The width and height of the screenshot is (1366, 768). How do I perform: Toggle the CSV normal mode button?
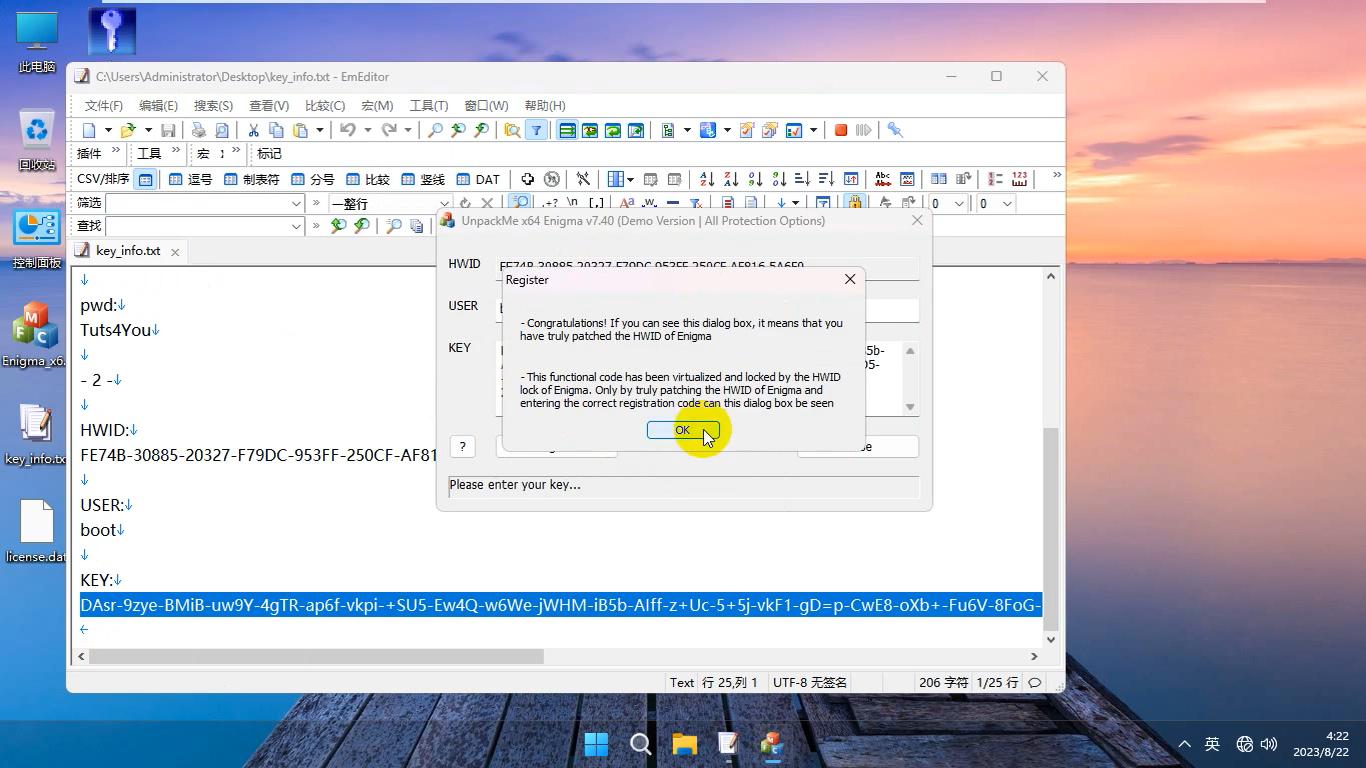tap(145, 179)
